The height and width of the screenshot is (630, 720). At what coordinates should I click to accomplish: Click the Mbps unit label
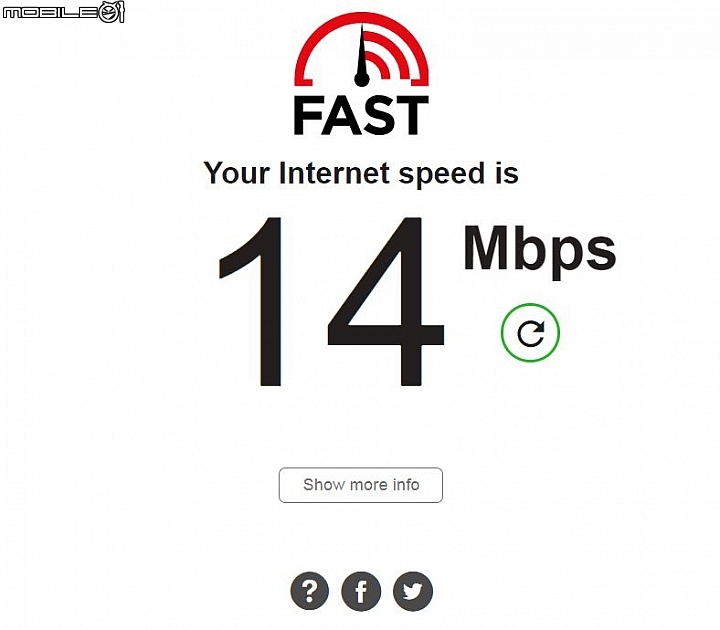(x=540, y=251)
